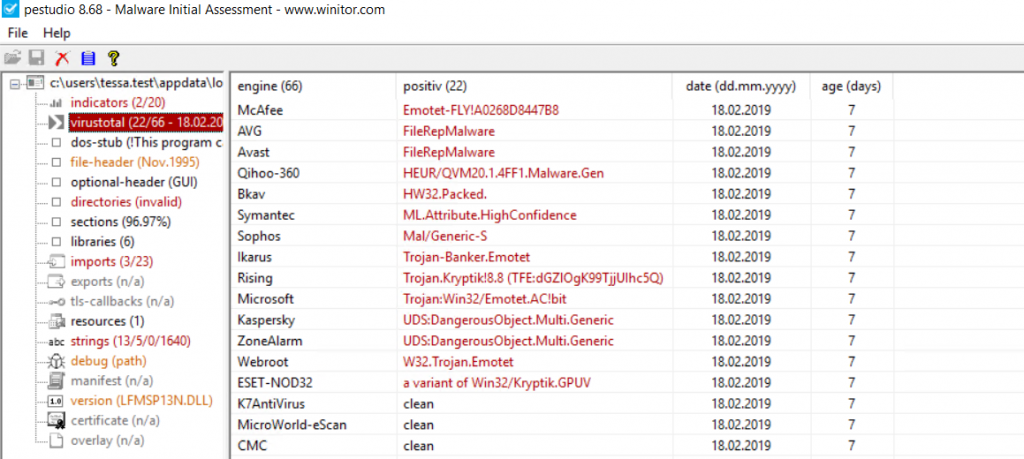
Task: Open file toolbar icon
Action: click(12, 58)
